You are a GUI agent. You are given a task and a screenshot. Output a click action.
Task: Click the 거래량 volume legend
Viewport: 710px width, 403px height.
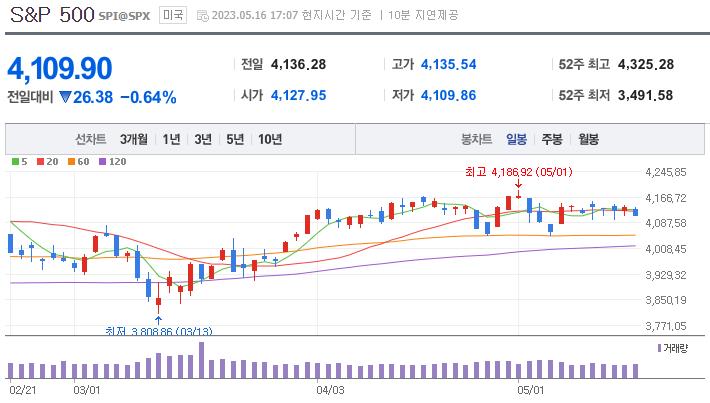pyautogui.click(x=672, y=348)
